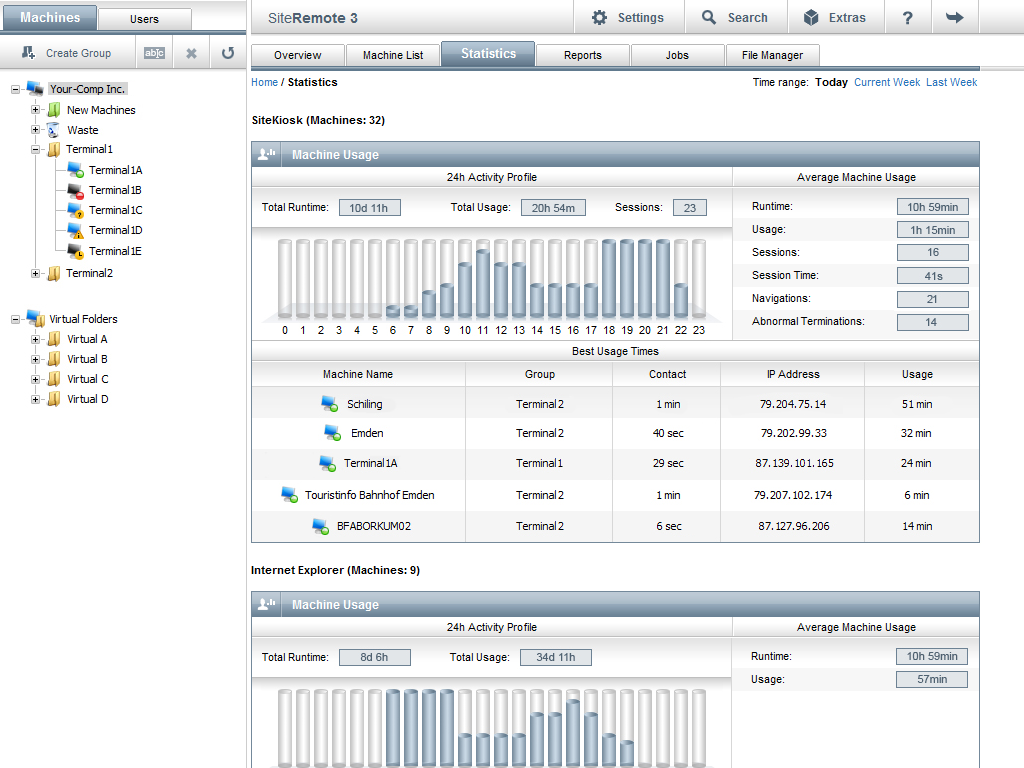Image resolution: width=1024 pixels, height=768 pixels.
Task: Select the Current Week time range
Action: pos(886,82)
